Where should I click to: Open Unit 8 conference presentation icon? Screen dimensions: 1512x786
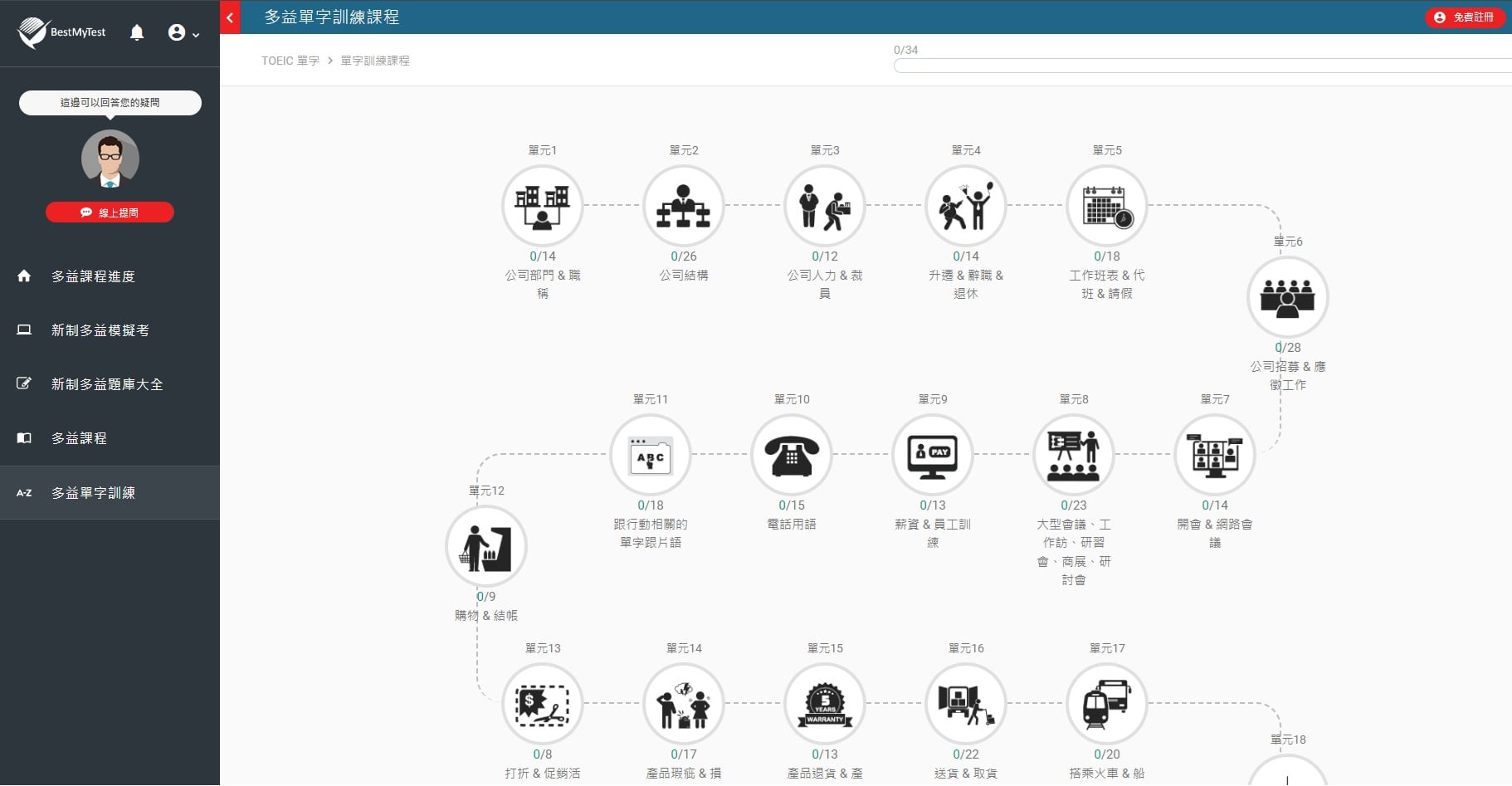point(1074,455)
